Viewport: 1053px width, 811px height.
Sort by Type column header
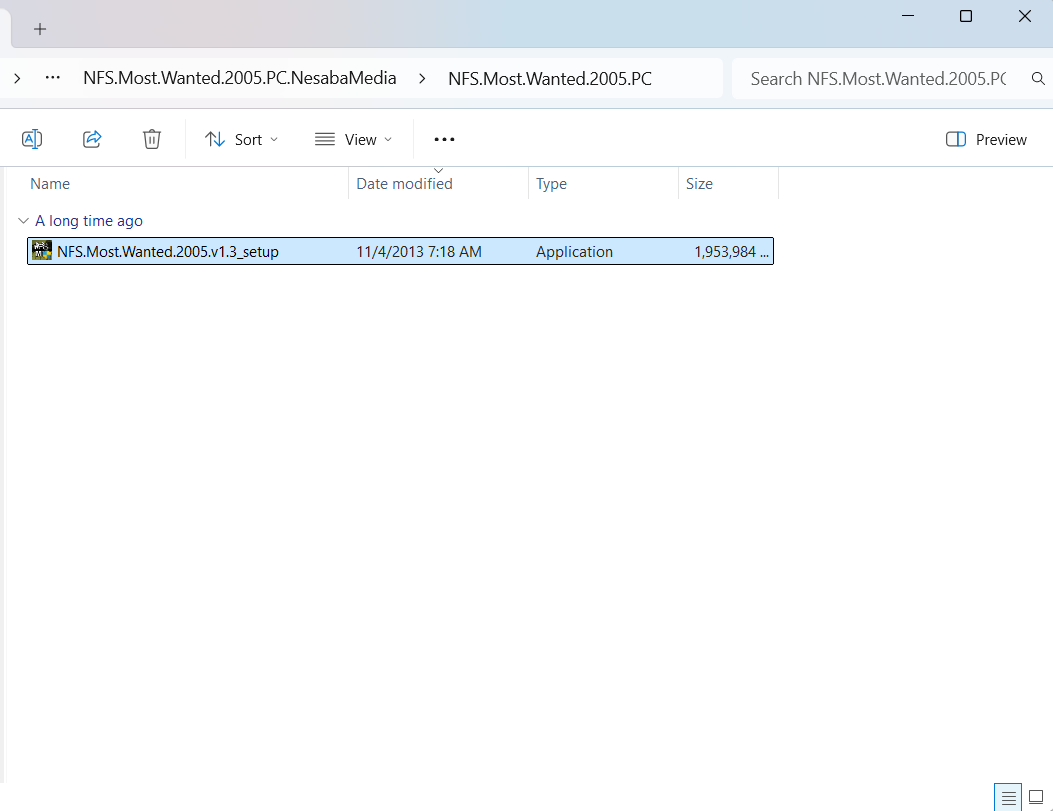click(x=603, y=183)
